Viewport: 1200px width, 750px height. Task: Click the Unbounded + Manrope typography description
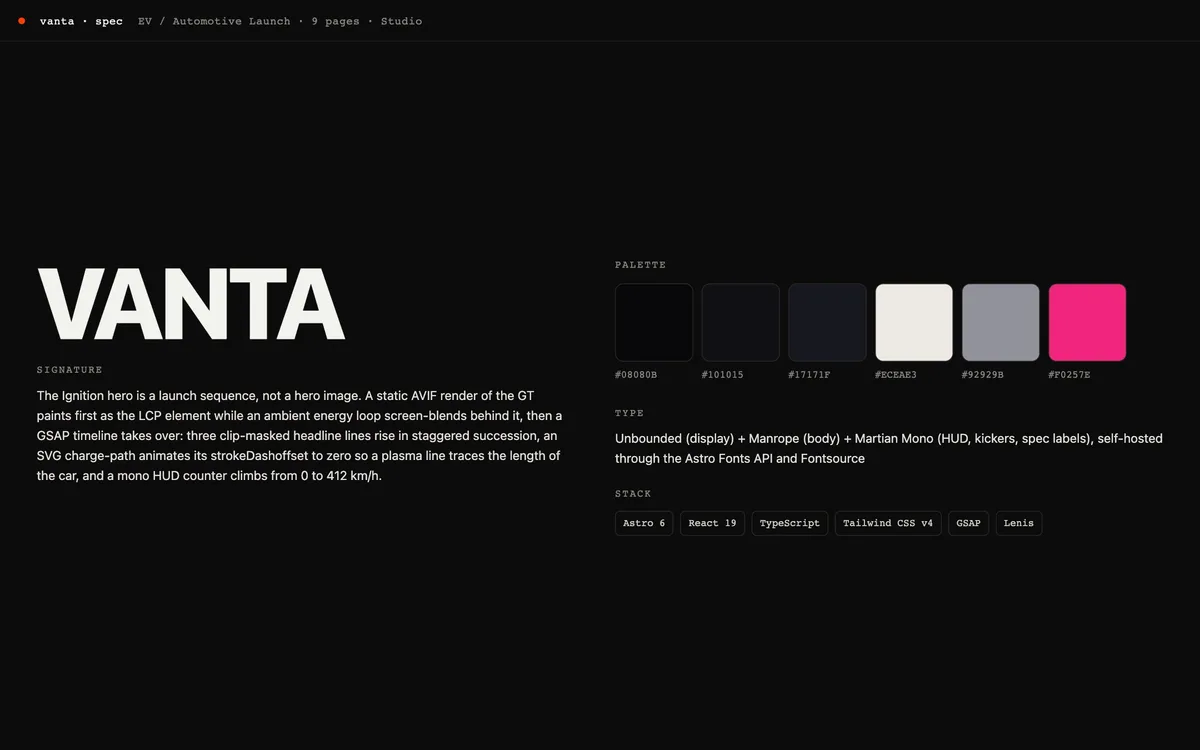click(x=889, y=448)
